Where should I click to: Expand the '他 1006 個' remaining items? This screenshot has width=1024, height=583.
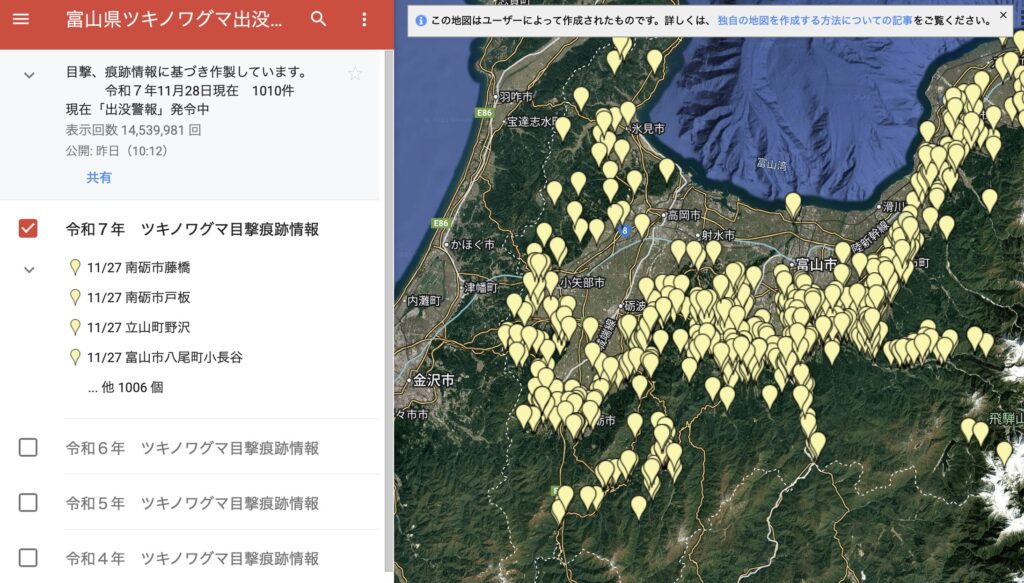(125, 387)
